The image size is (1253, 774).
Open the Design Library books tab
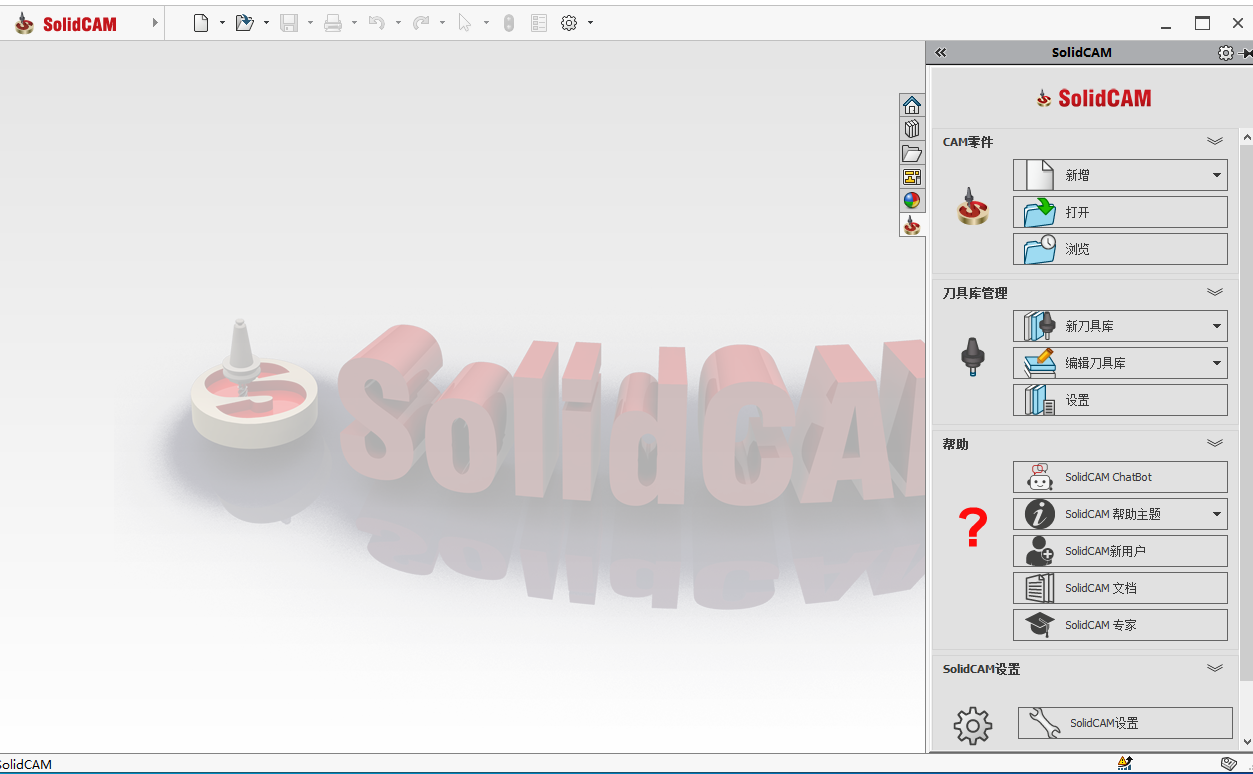click(912, 129)
